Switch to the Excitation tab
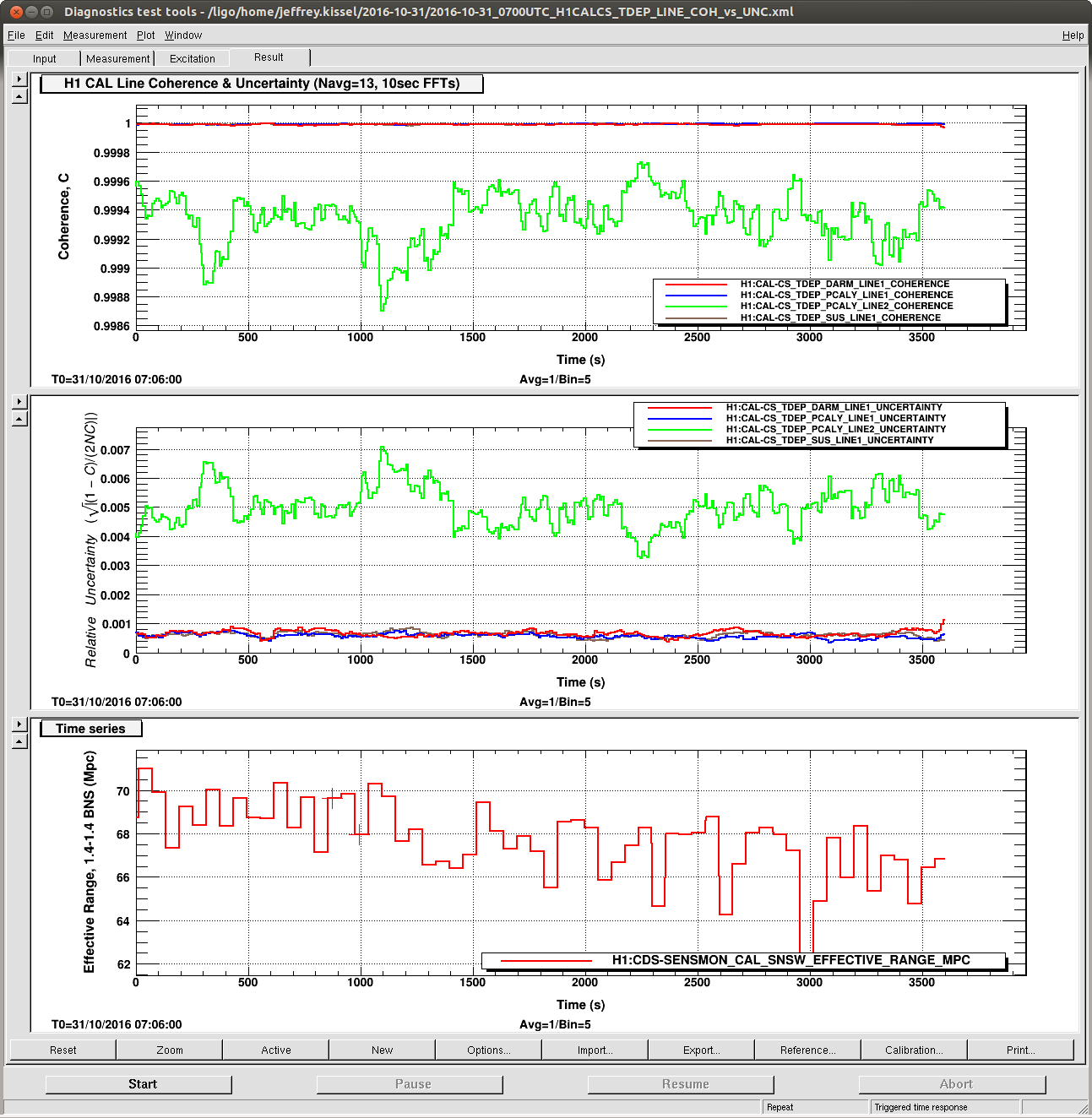This screenshot has width=1092, height=1118. tap(193, 58)
